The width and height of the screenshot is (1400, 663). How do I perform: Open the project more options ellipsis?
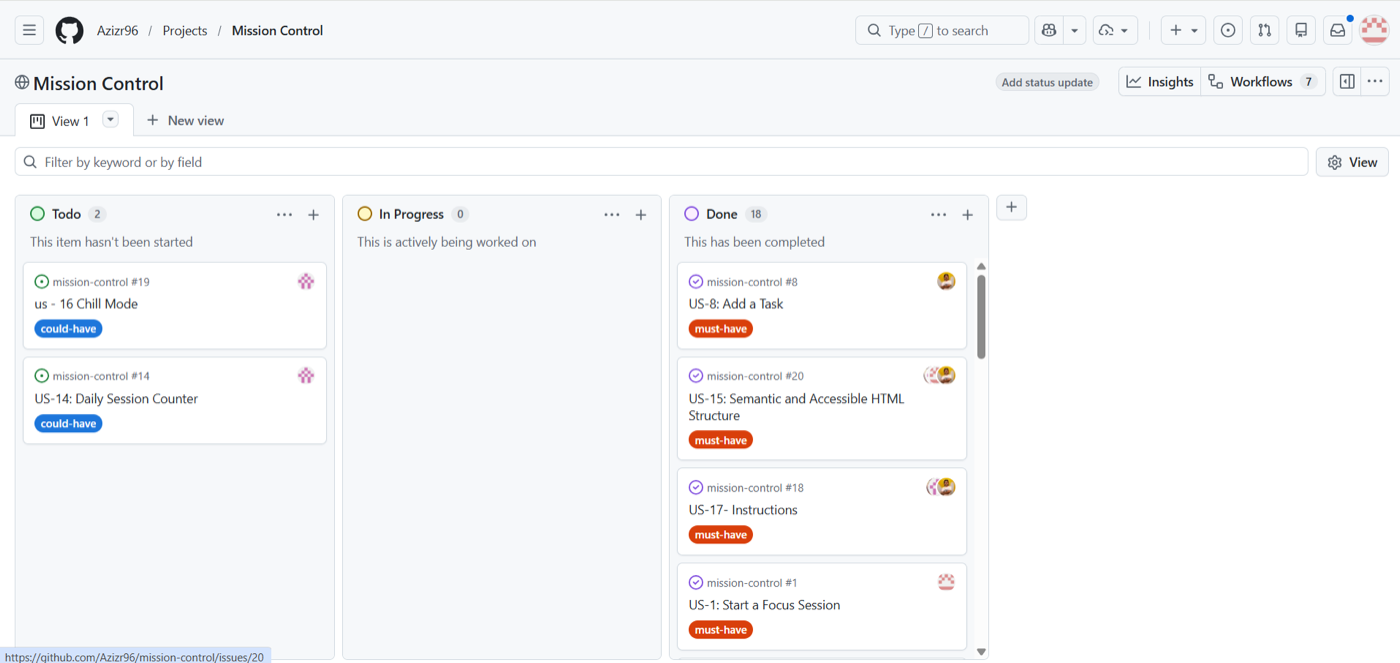click(1375, 82)
